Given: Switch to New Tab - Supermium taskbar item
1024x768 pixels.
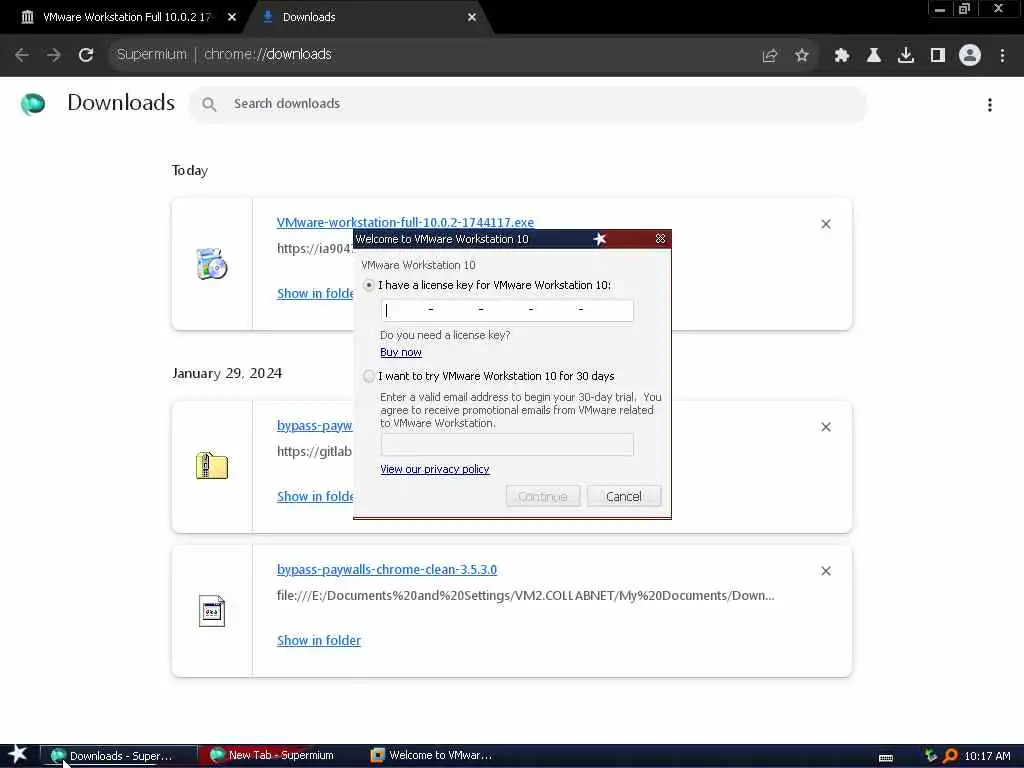Looking at the screenshot, I should 274,756.
